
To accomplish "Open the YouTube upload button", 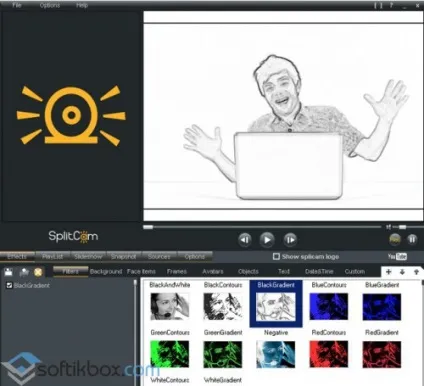I will [397, 256].
